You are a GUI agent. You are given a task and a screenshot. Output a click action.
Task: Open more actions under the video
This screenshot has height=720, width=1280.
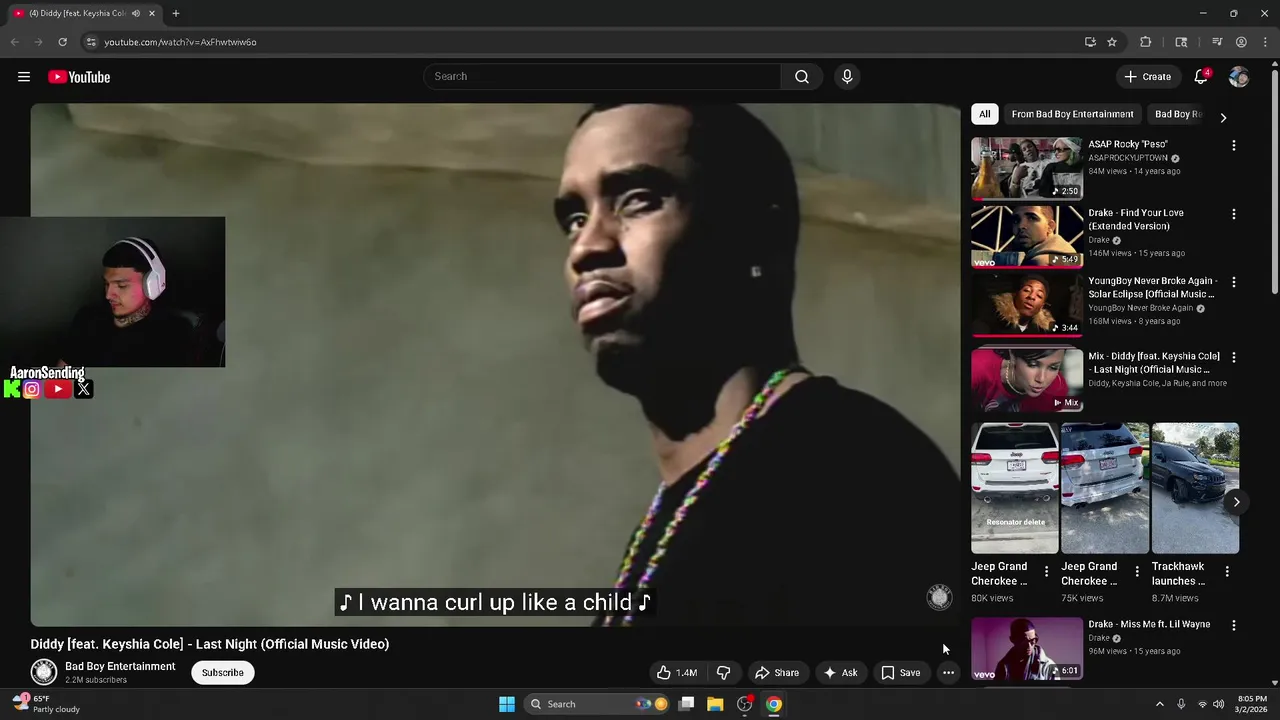[x=948, y=673]
